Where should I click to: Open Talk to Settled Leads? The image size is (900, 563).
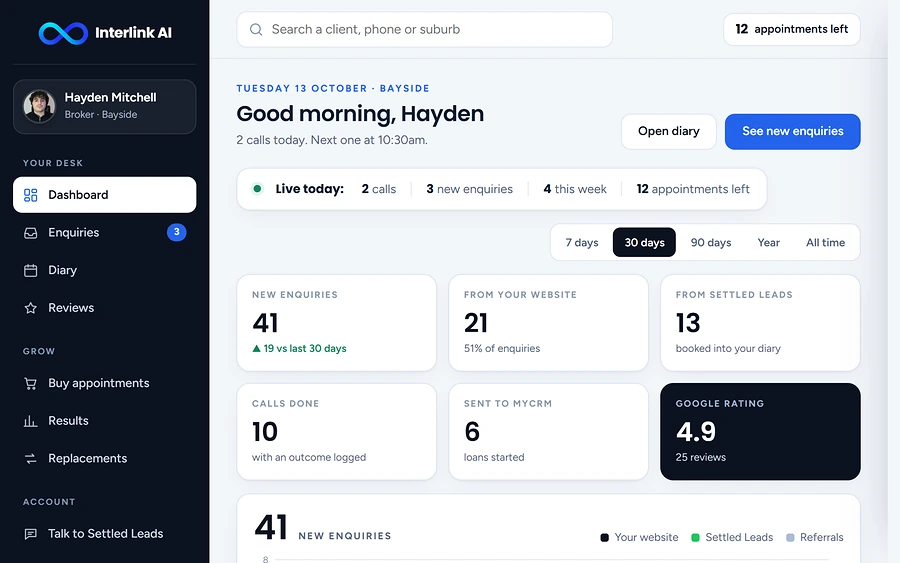point(104,534)
